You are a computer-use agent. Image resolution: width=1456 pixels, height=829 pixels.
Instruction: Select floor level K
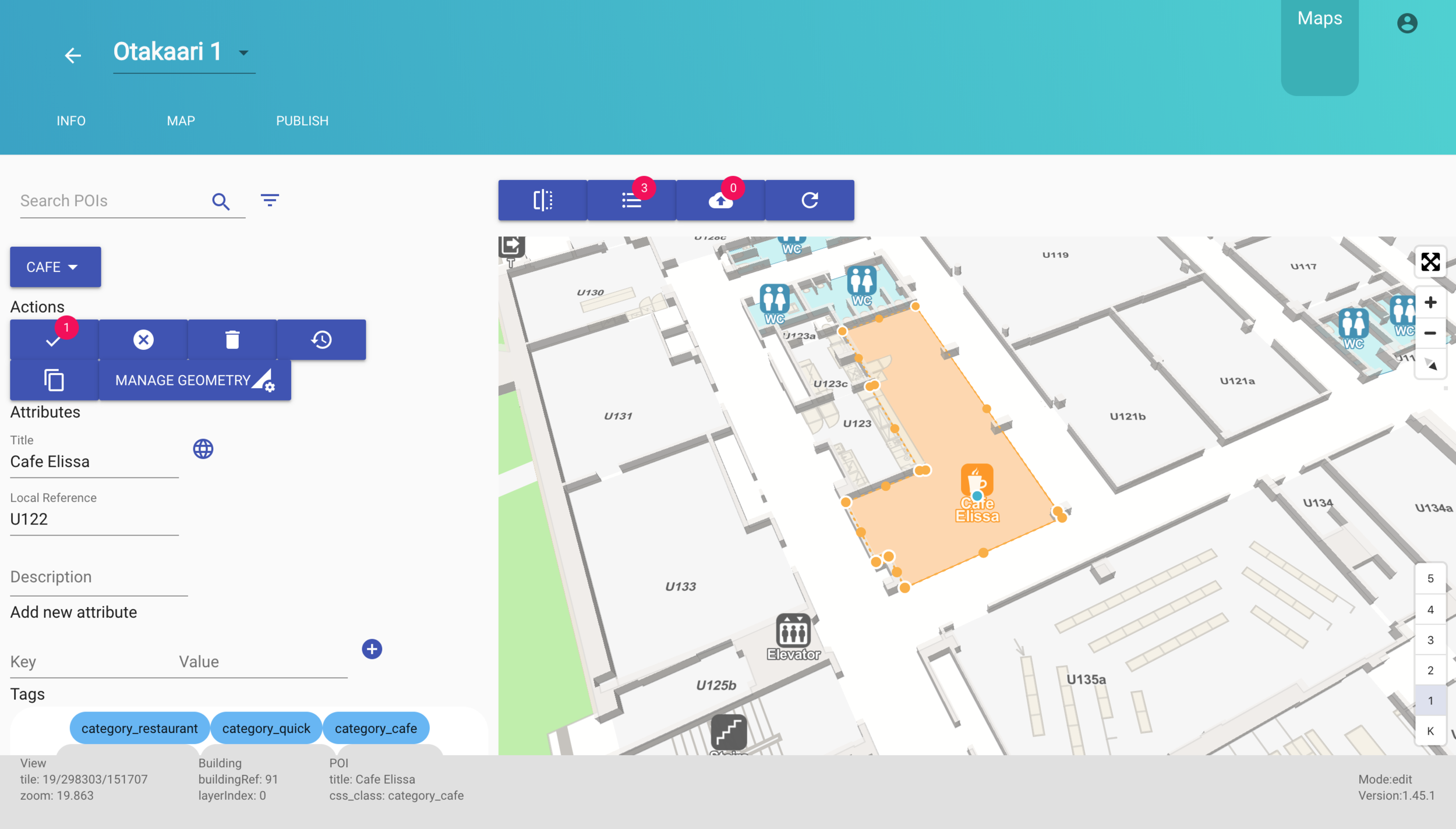tap(1430, 731)
